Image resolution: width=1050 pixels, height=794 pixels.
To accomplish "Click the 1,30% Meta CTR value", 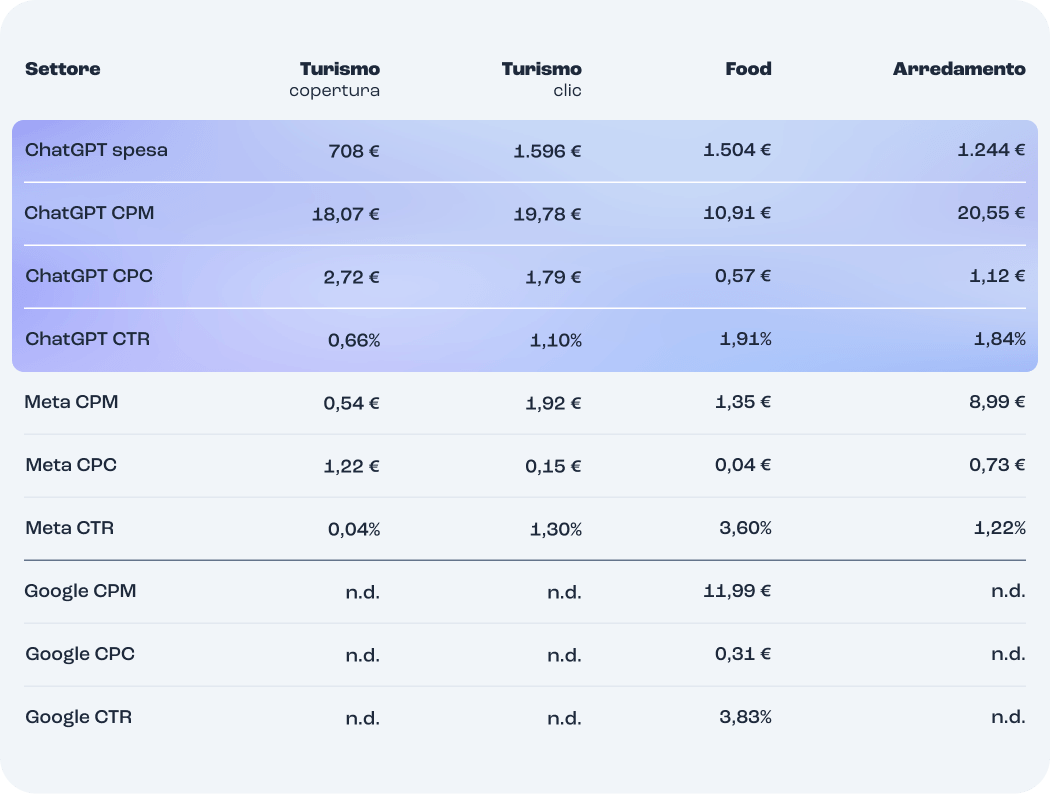I will pyautogui.click(x=556, y=530).
